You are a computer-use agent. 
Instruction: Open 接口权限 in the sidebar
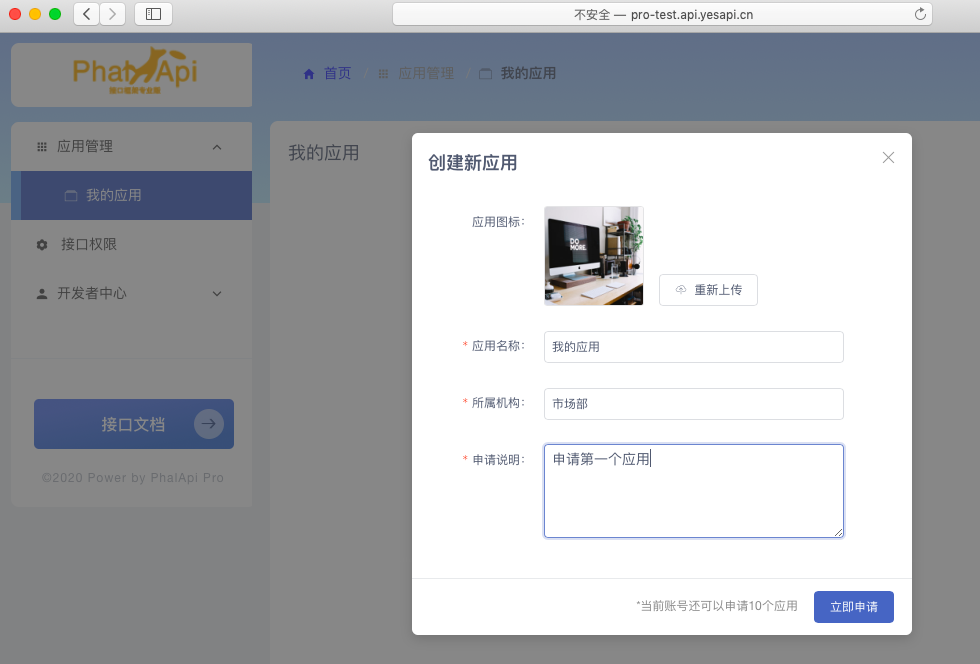click(88, 245)
